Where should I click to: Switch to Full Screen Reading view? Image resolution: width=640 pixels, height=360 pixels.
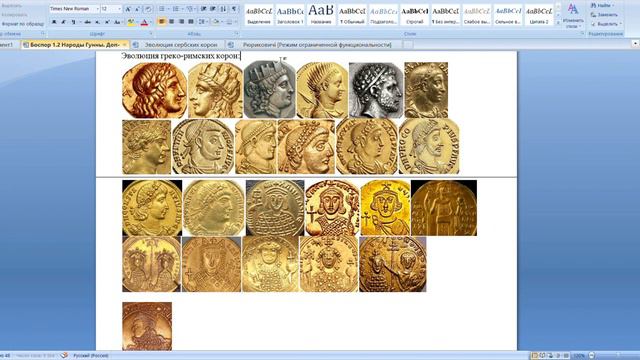pos(542,356)
